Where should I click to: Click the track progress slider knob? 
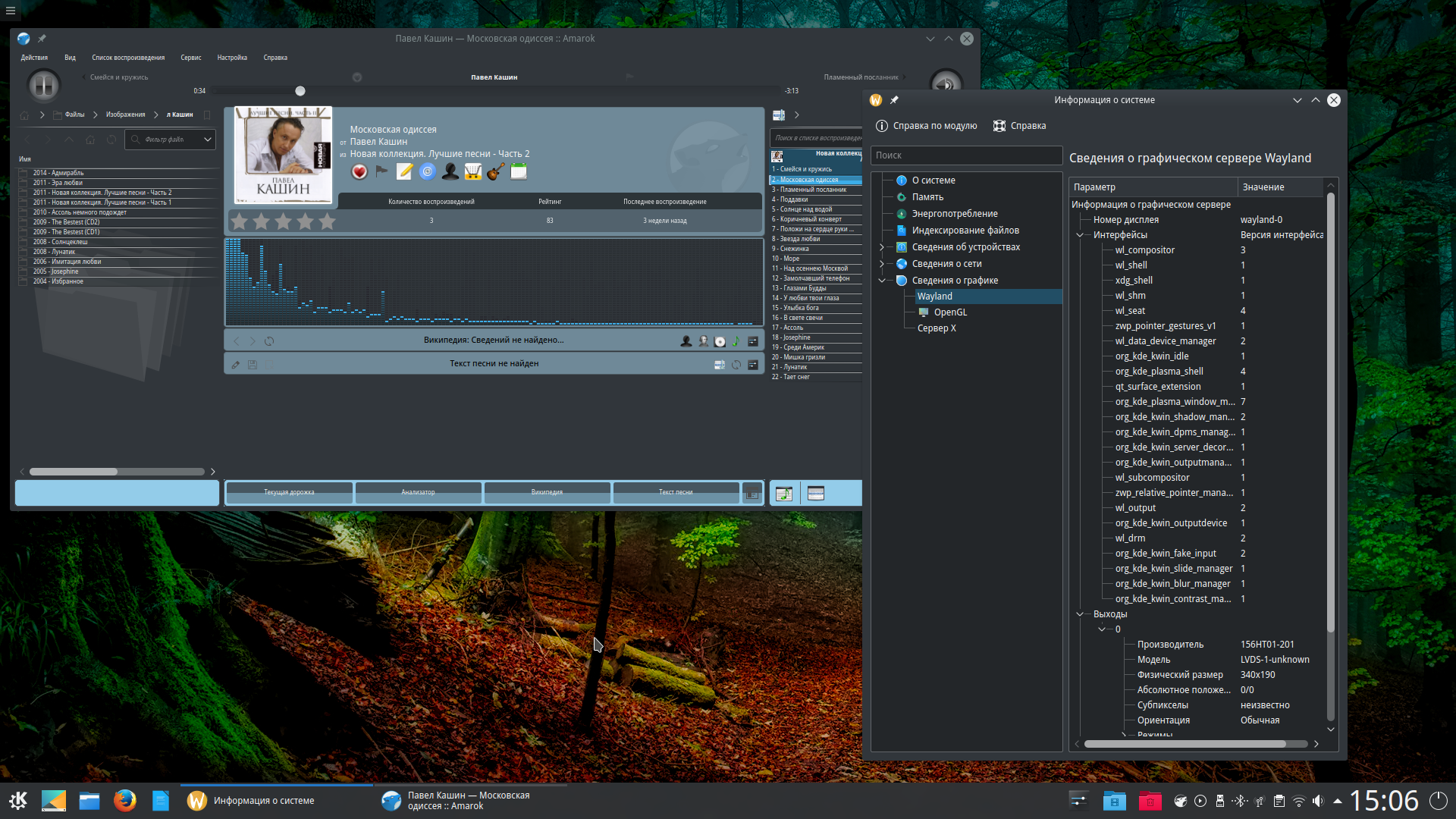[300, 91]
